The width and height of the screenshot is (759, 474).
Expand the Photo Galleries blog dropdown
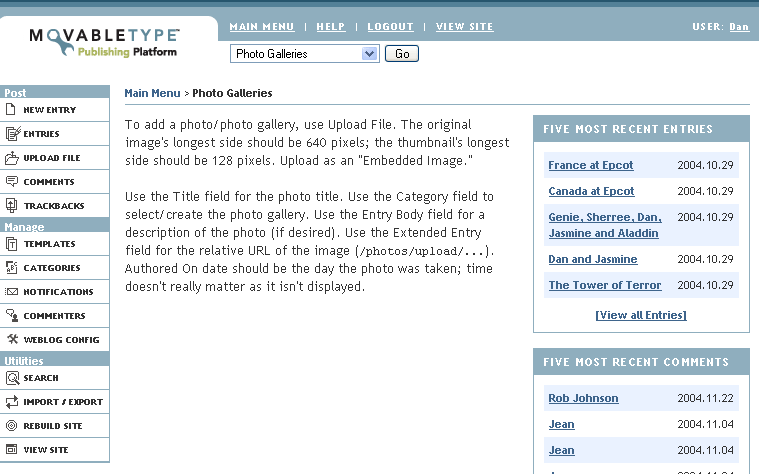[369, 54]
